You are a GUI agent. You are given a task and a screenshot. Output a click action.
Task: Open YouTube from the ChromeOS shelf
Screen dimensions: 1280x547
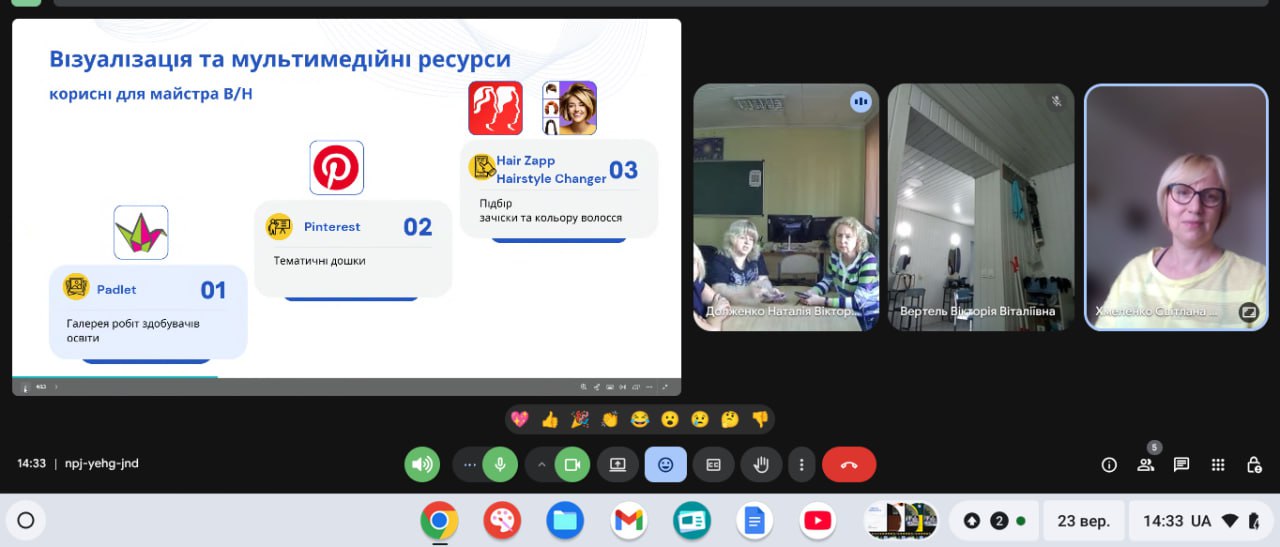click(x=817, y=521)
